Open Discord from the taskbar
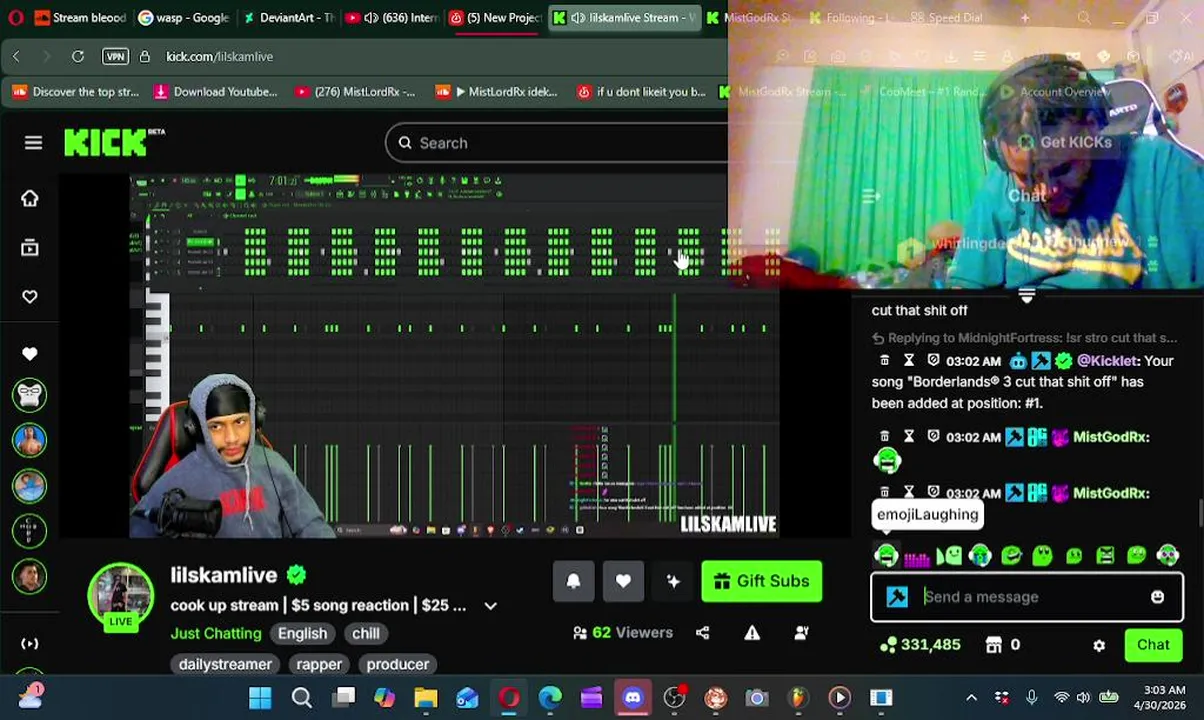 [x=633, y=697]
